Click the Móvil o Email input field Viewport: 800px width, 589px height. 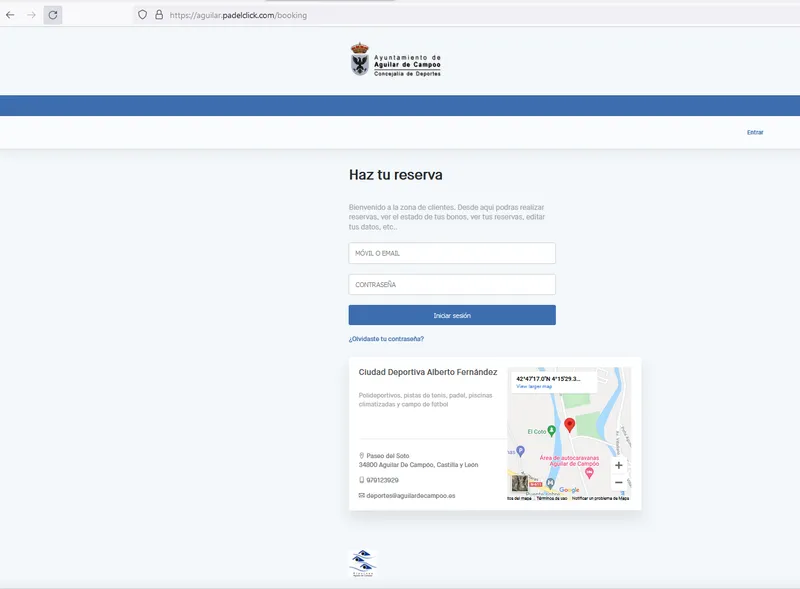click(452, 253)
